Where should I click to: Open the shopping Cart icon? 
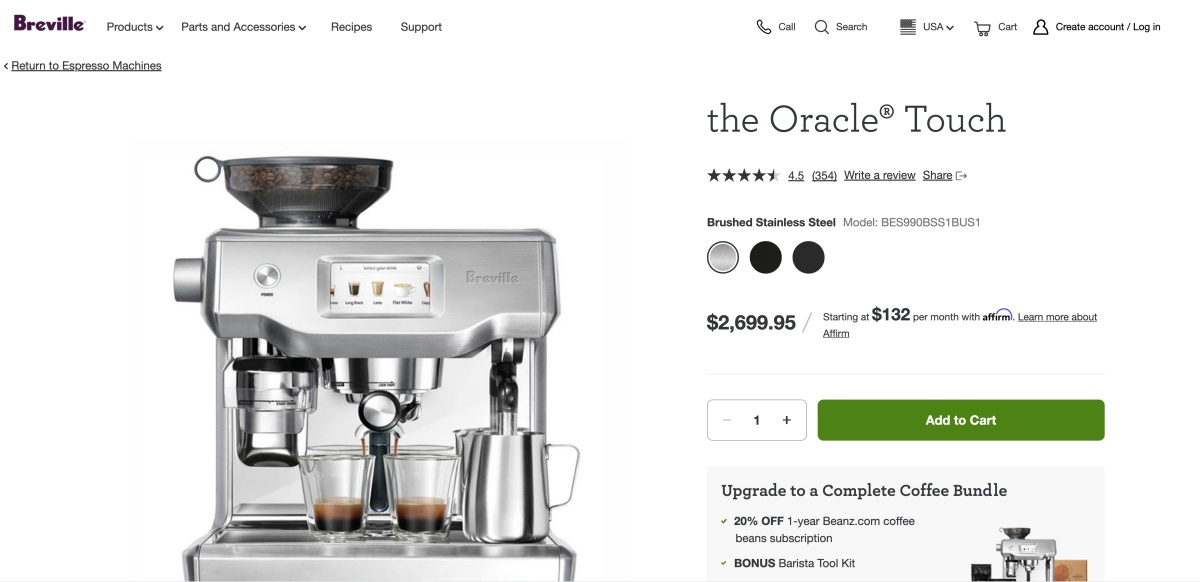[982, 28]
